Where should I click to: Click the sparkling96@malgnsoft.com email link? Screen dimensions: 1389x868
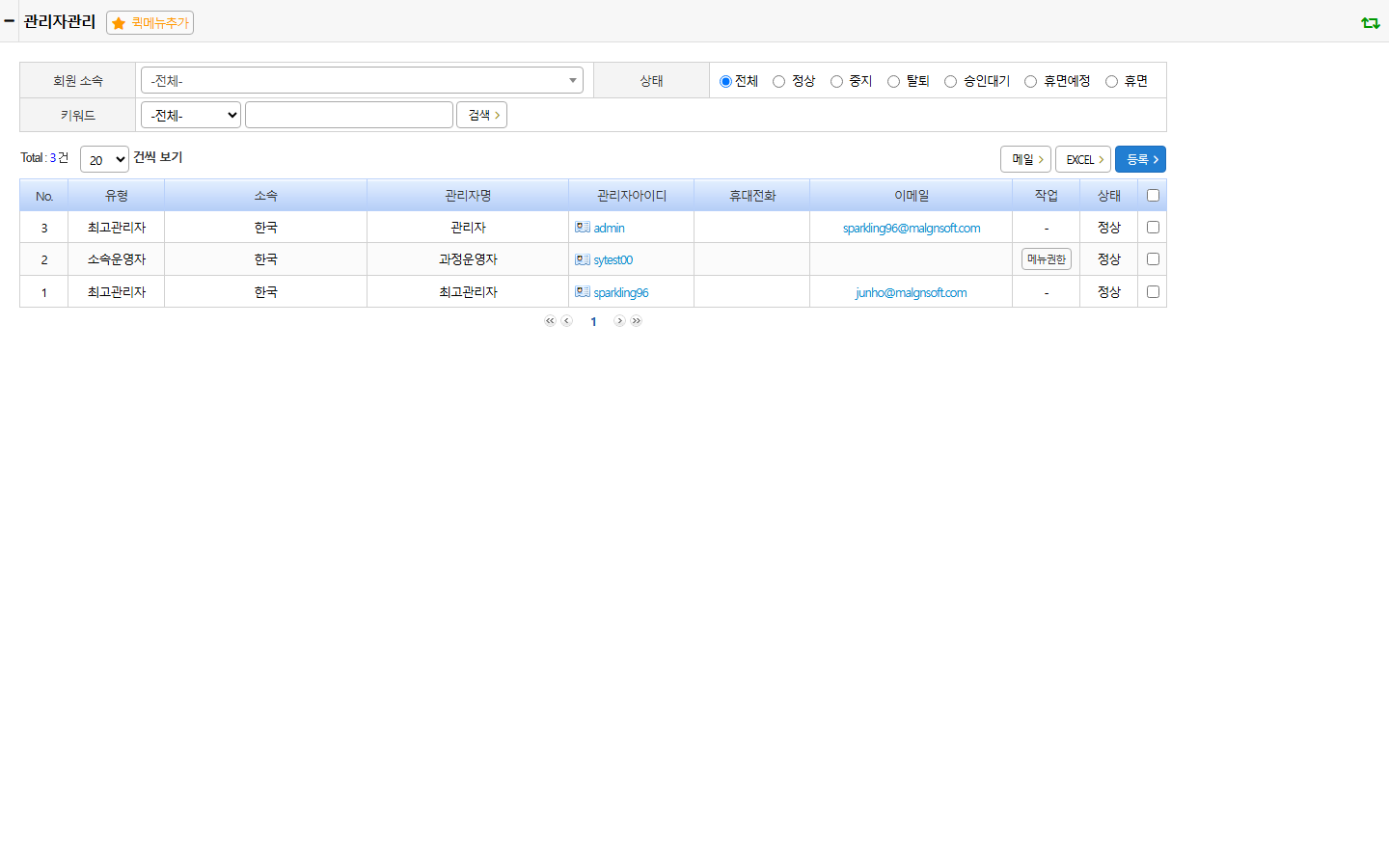coord(912,229)
